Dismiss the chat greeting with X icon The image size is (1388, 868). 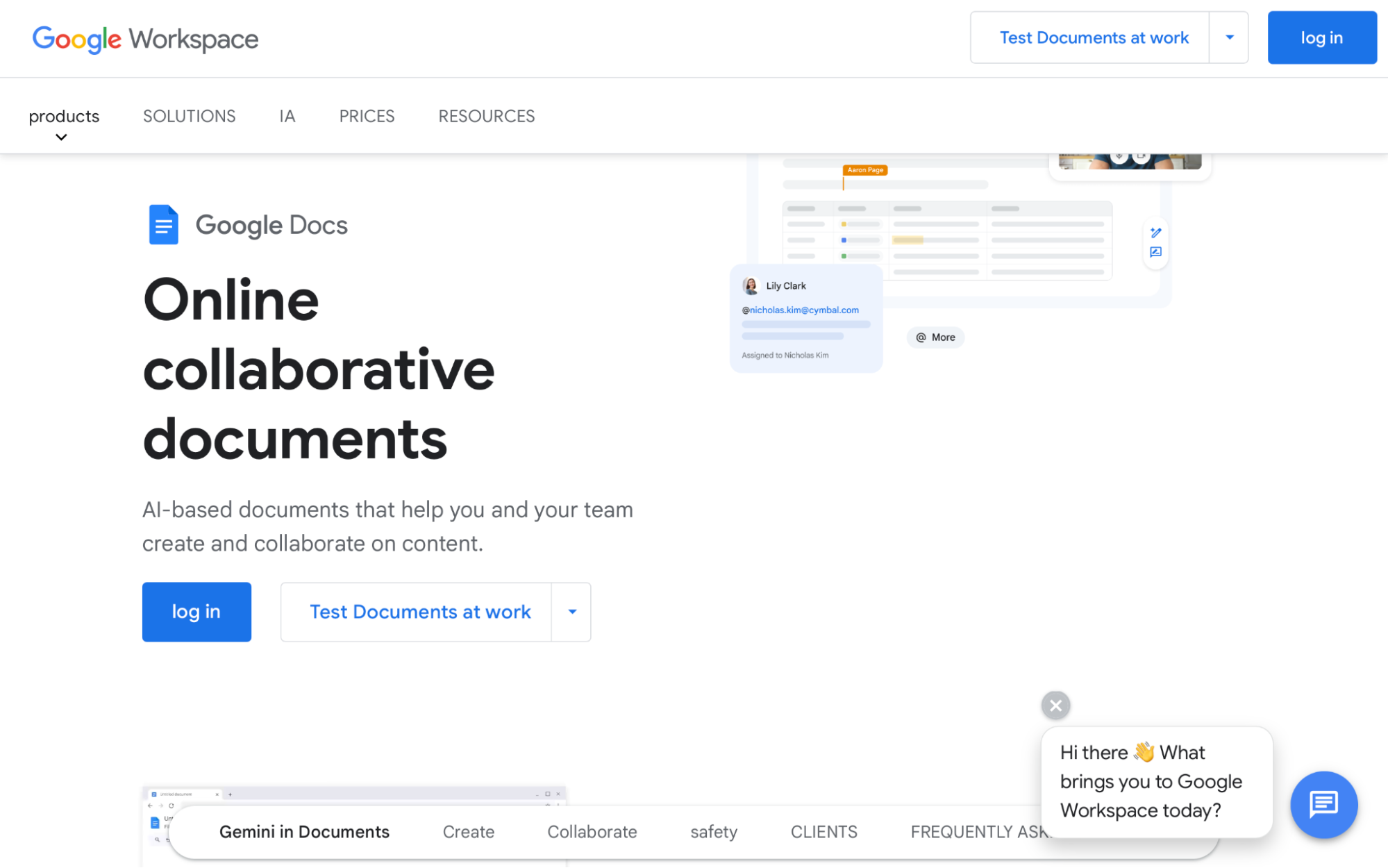pos(1055,706)
